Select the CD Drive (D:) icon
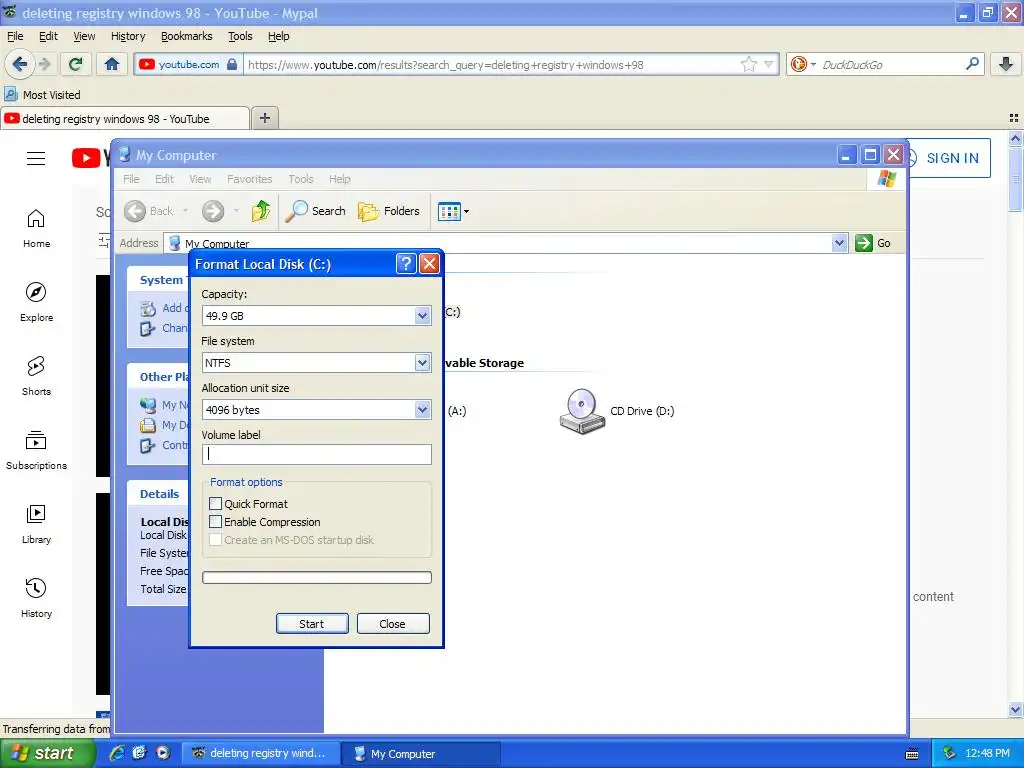The width and height of the screenshot is (1024, 768). click(581, 411)
